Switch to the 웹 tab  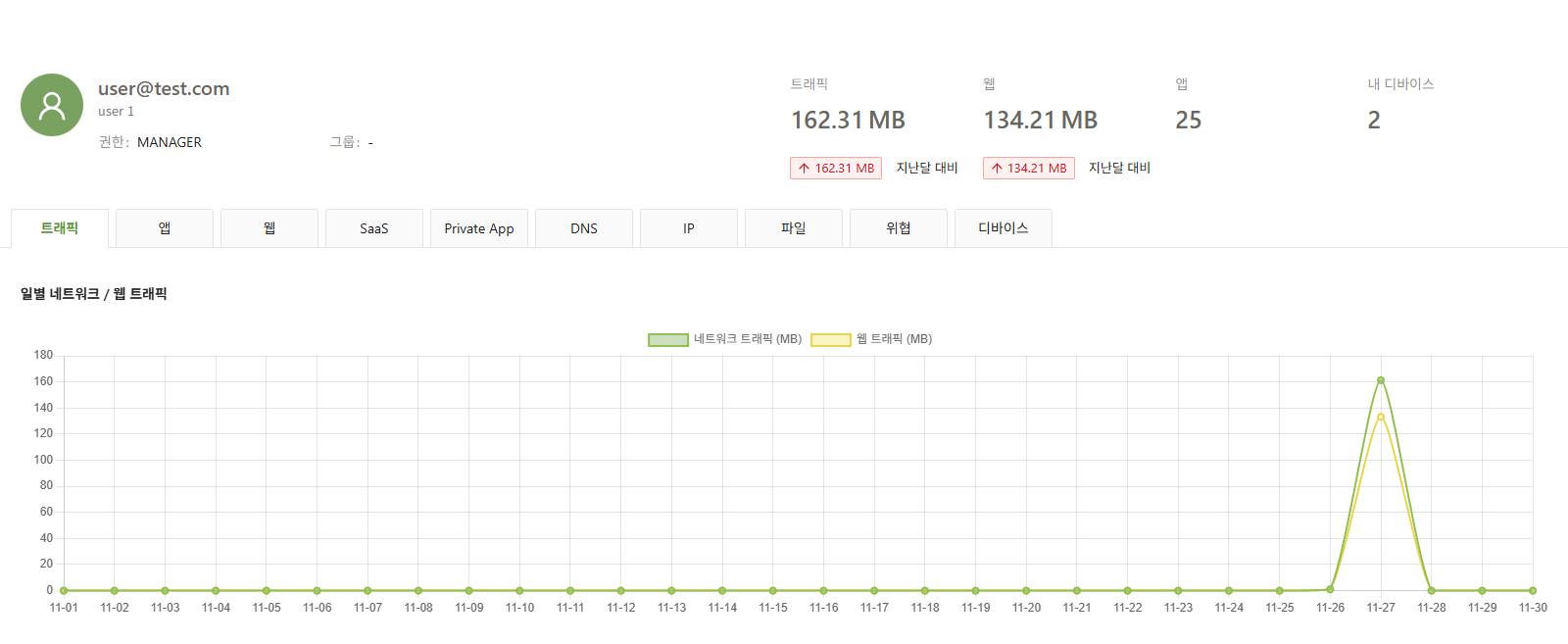(x=269, y=228)
